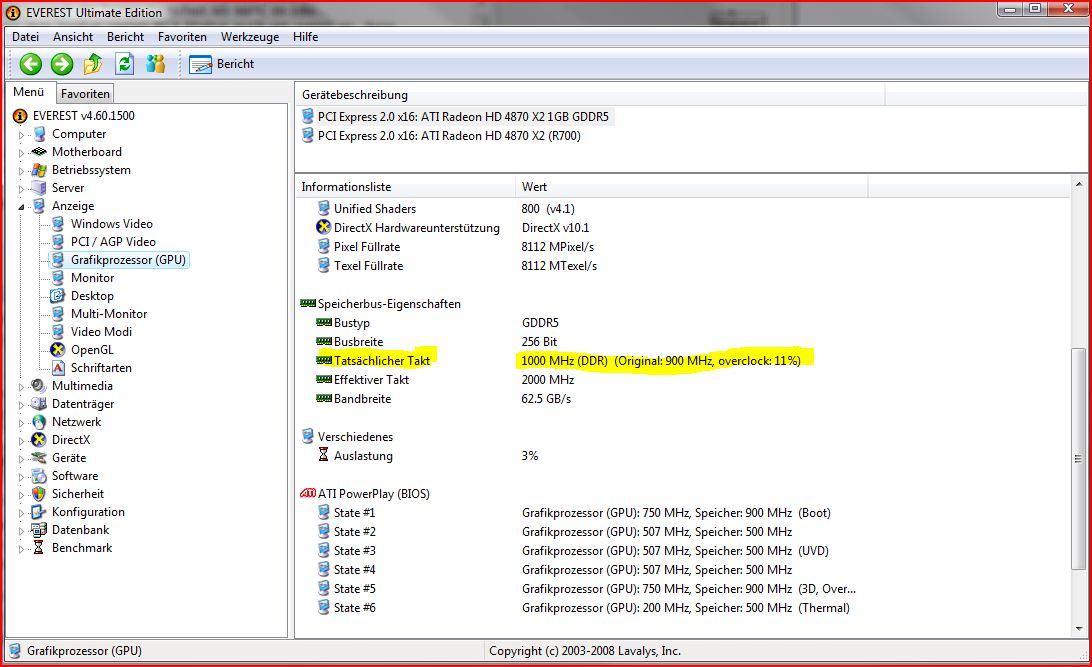Click the info list scrollbar up arrow
The height and width of the screenshot is (667, 1092).
[1079, 185]
